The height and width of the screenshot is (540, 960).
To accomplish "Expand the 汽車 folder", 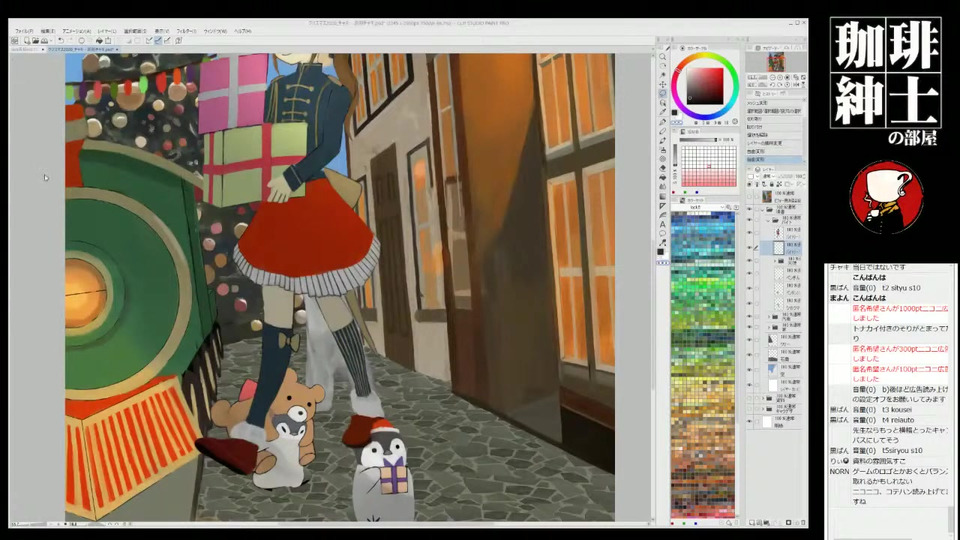I will click(x=769, y=317).
